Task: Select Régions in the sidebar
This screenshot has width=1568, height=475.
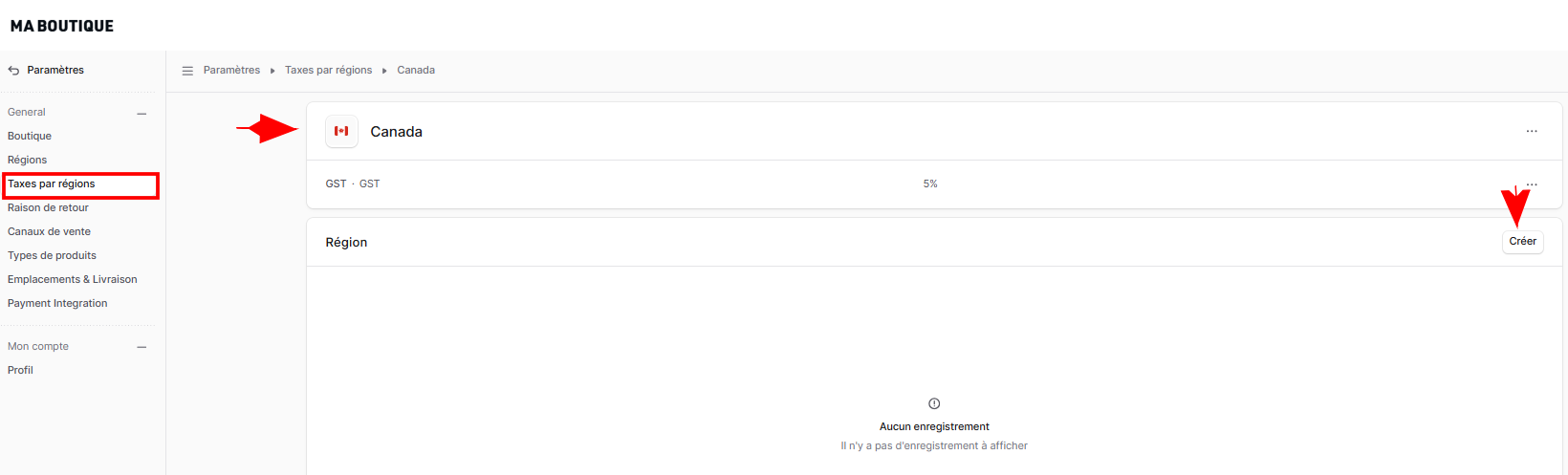Action: [x=27, y=160]
